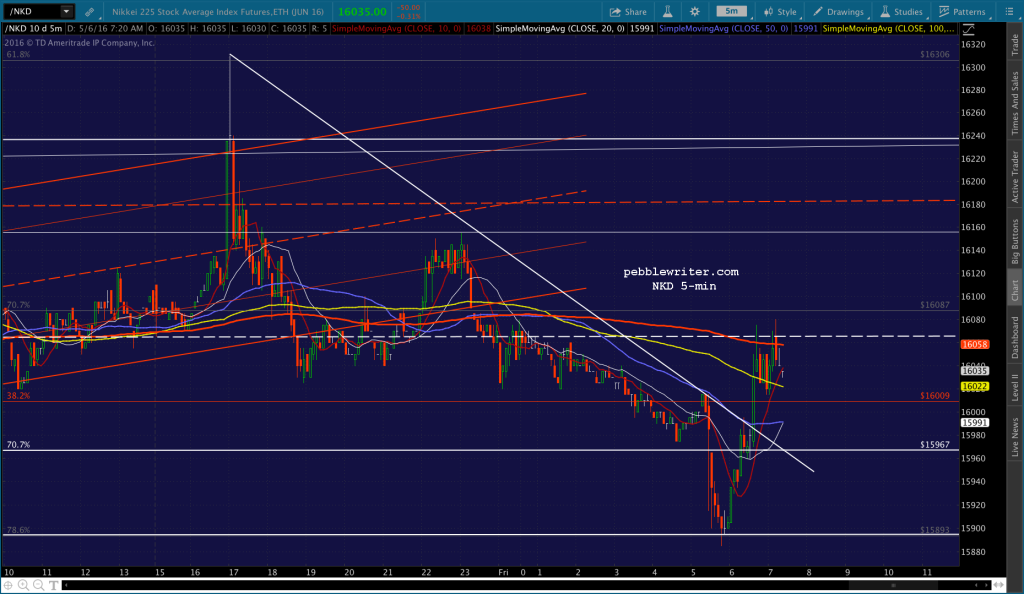The width and height of the screenshot is (1024, 594).
Task: Click the SimpleMovingAvg (CLOSE, 20, 0) label
Action: 560,29
